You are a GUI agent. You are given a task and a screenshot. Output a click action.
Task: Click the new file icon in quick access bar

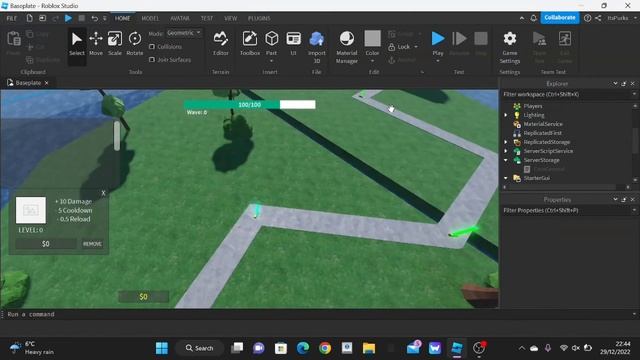[29, 18]
